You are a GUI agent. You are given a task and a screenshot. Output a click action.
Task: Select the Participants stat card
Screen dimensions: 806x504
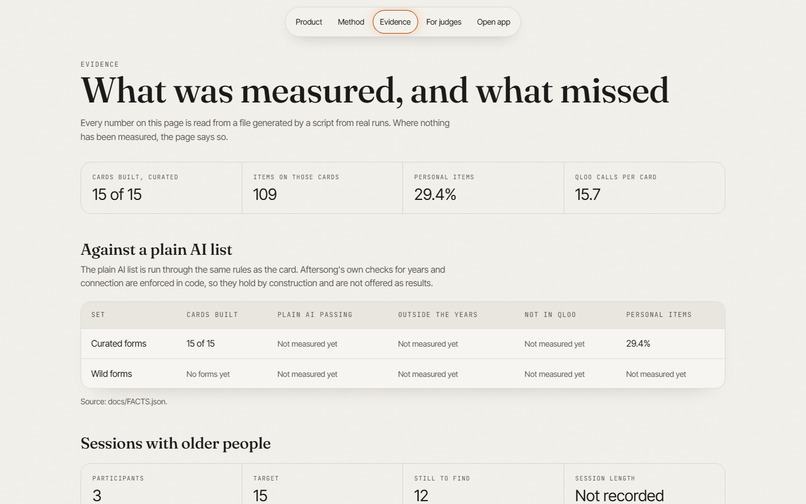point(161,484)
